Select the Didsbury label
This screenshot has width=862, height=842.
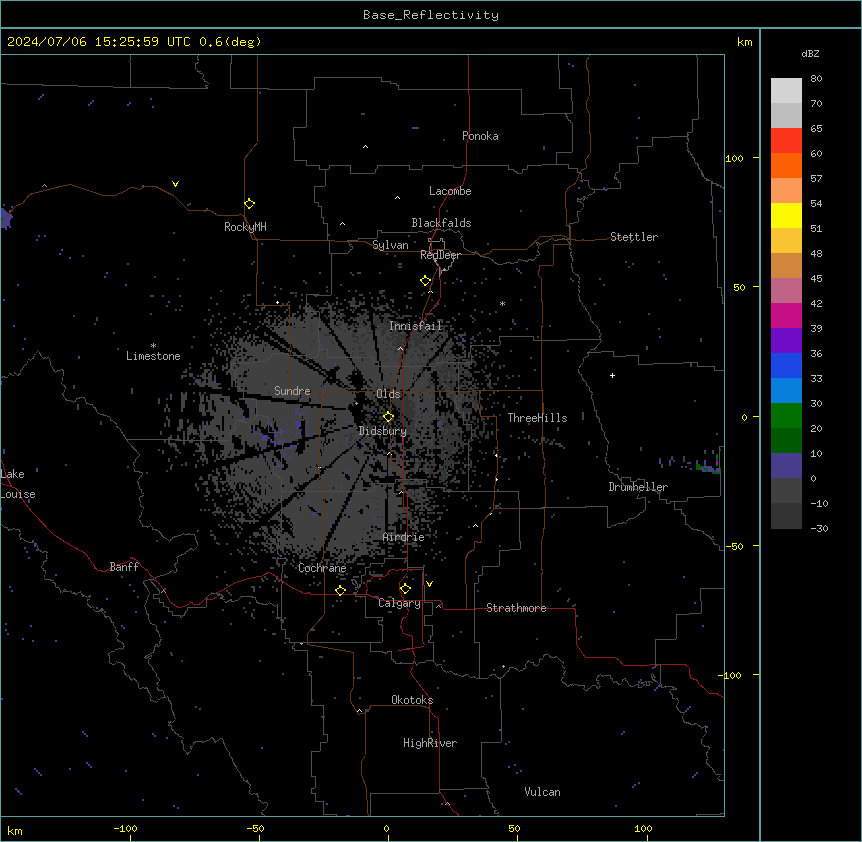click(x=383, y=431)
